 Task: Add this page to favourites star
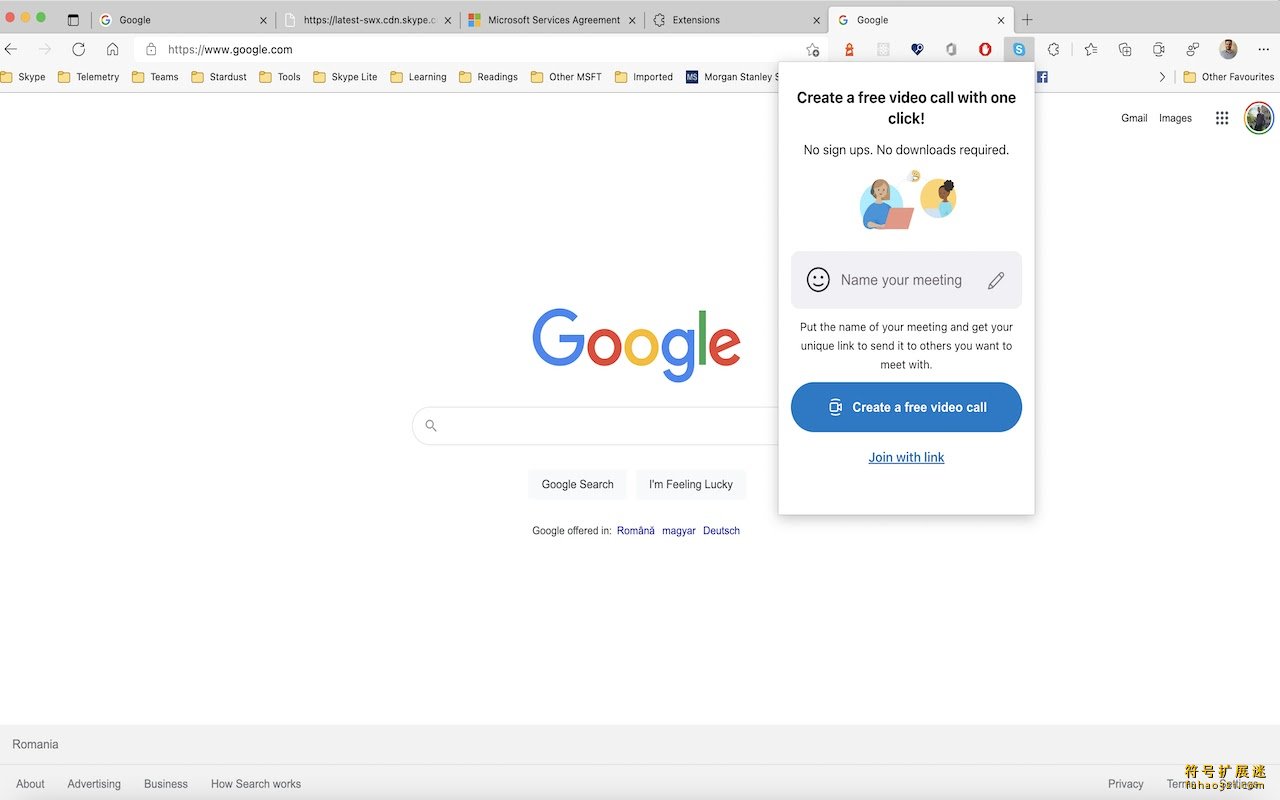(x=812, y=49)
